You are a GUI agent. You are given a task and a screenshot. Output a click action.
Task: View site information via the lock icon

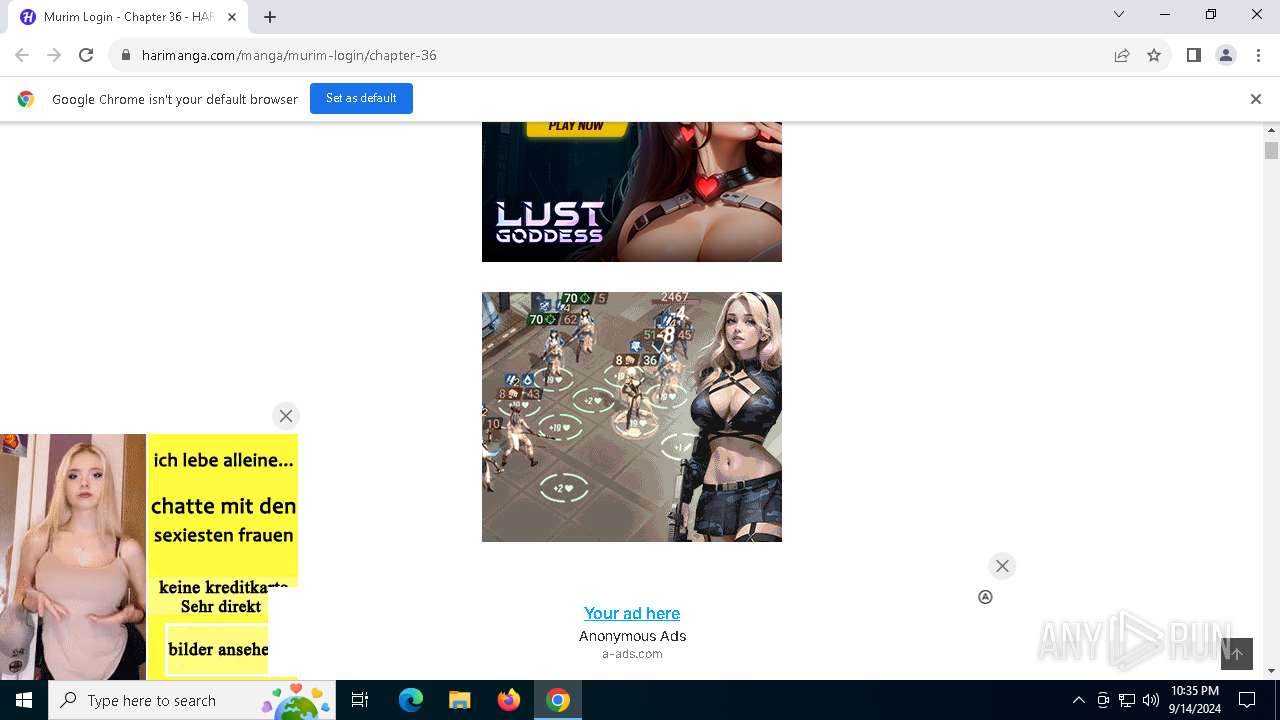click(x=126, y=55)
